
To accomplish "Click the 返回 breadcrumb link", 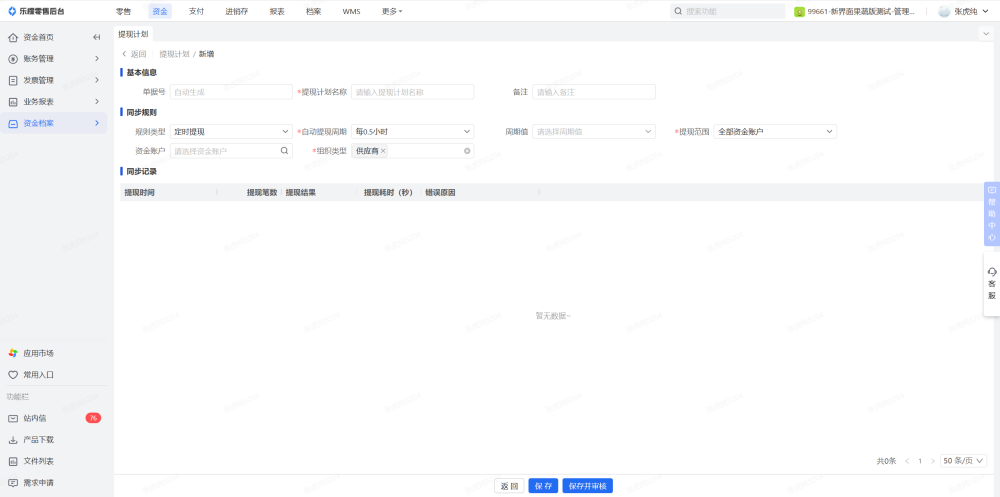I will click(x=134, y=54).
